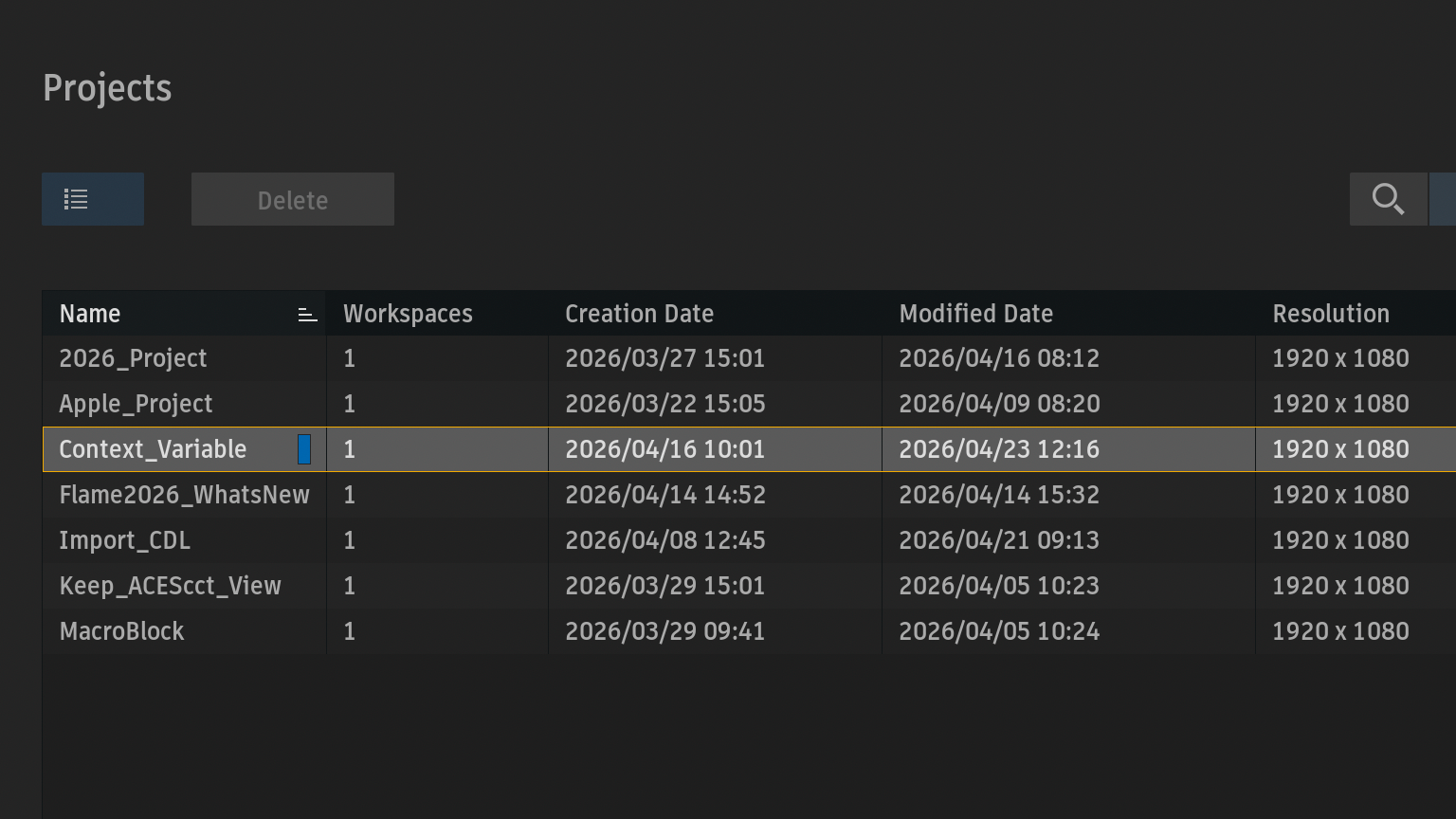Choose the Flame2026_WhatsNew project
Viewport: 1456px width, 819px height.
pyautogui.click(x=184, y=495)
